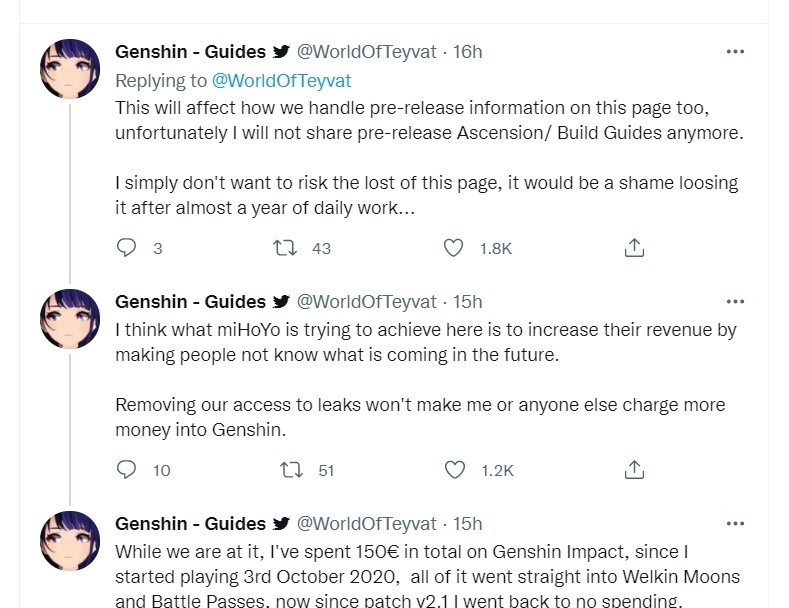Reply to the 16h pre-release information tweet

126,248
